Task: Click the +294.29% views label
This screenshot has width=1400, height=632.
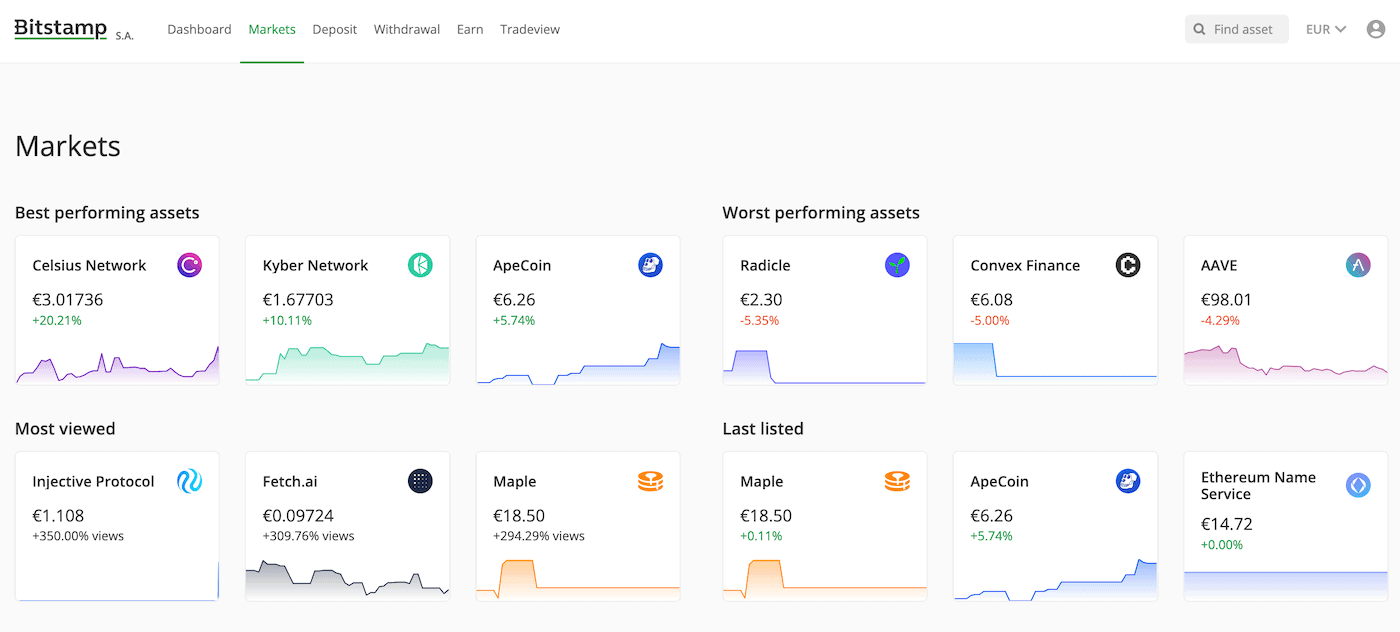Action: point(539,536)
